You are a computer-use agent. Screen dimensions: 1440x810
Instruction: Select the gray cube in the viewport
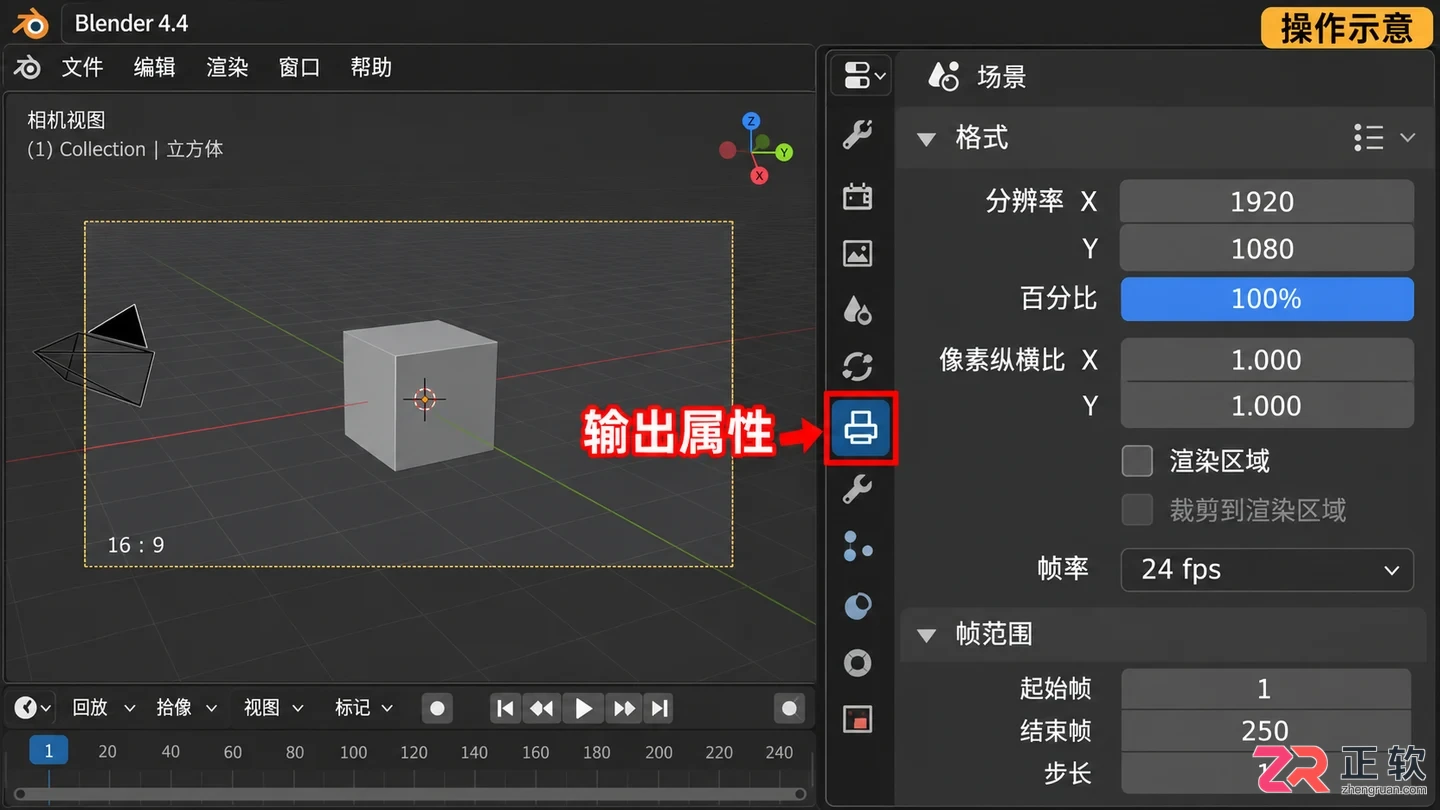pyautogui.click(x=420, y=395)
